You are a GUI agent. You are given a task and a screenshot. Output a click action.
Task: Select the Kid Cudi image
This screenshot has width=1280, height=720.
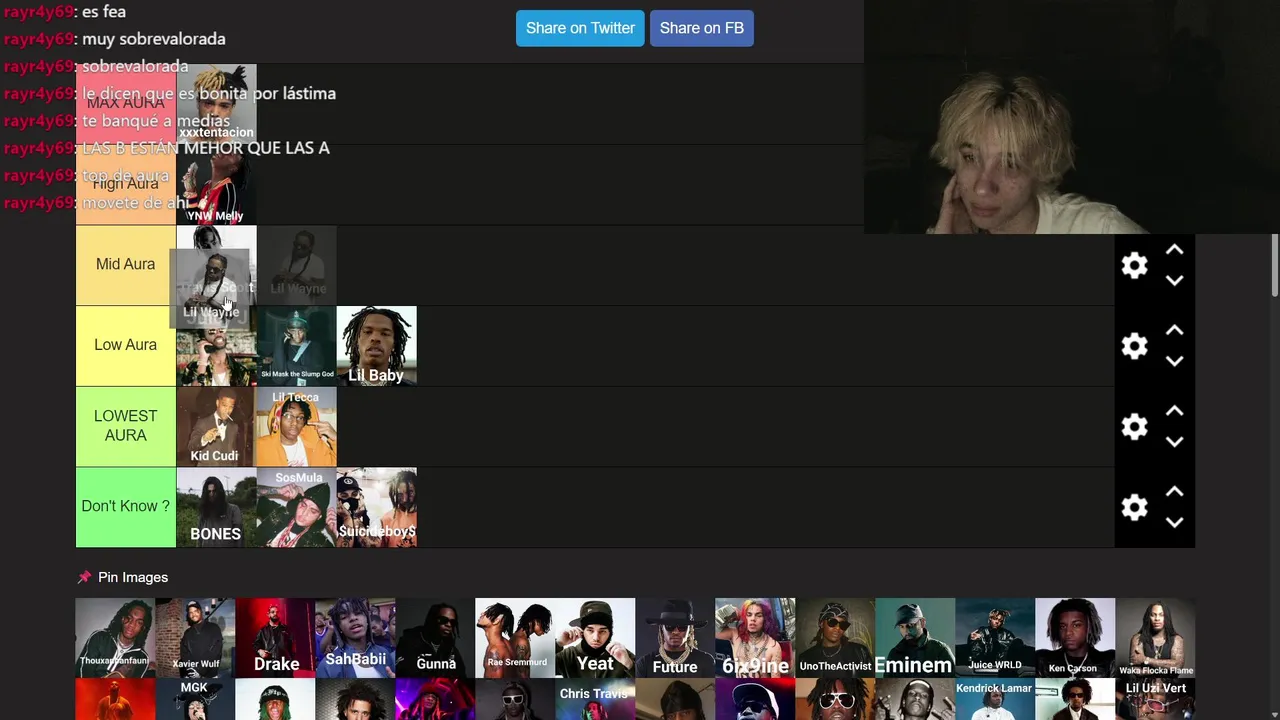216,427
